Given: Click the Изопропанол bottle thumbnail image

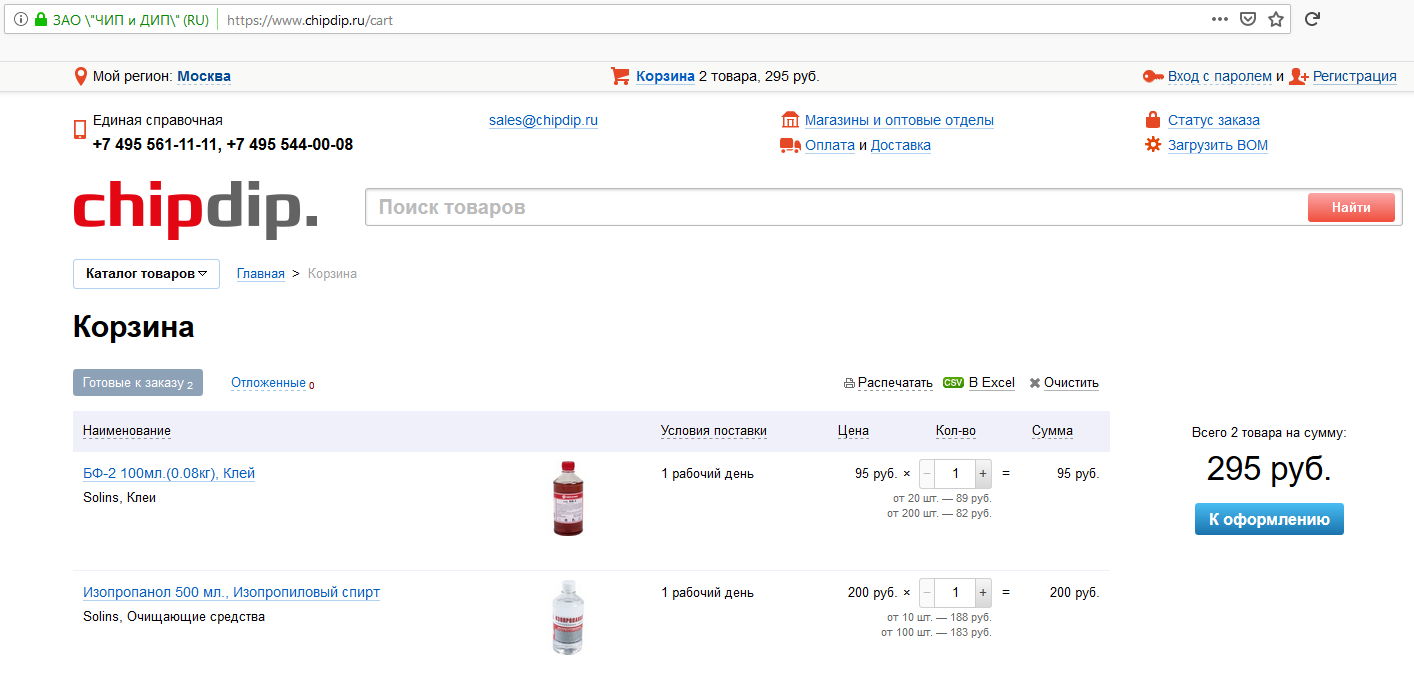Looking at the screenshot, I should 567,618.
